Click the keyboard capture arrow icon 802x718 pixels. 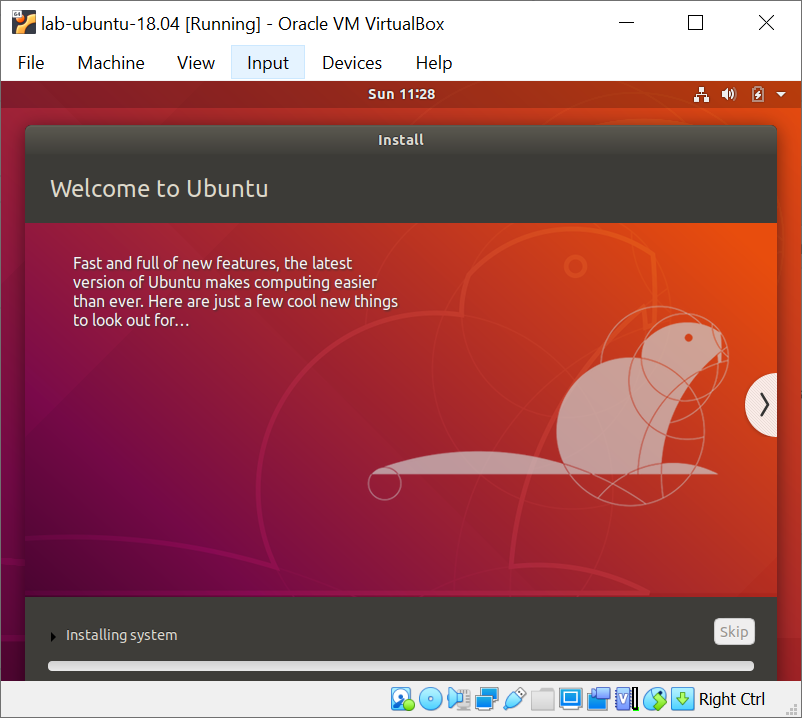pyautogui.click(x=682, y=699)
